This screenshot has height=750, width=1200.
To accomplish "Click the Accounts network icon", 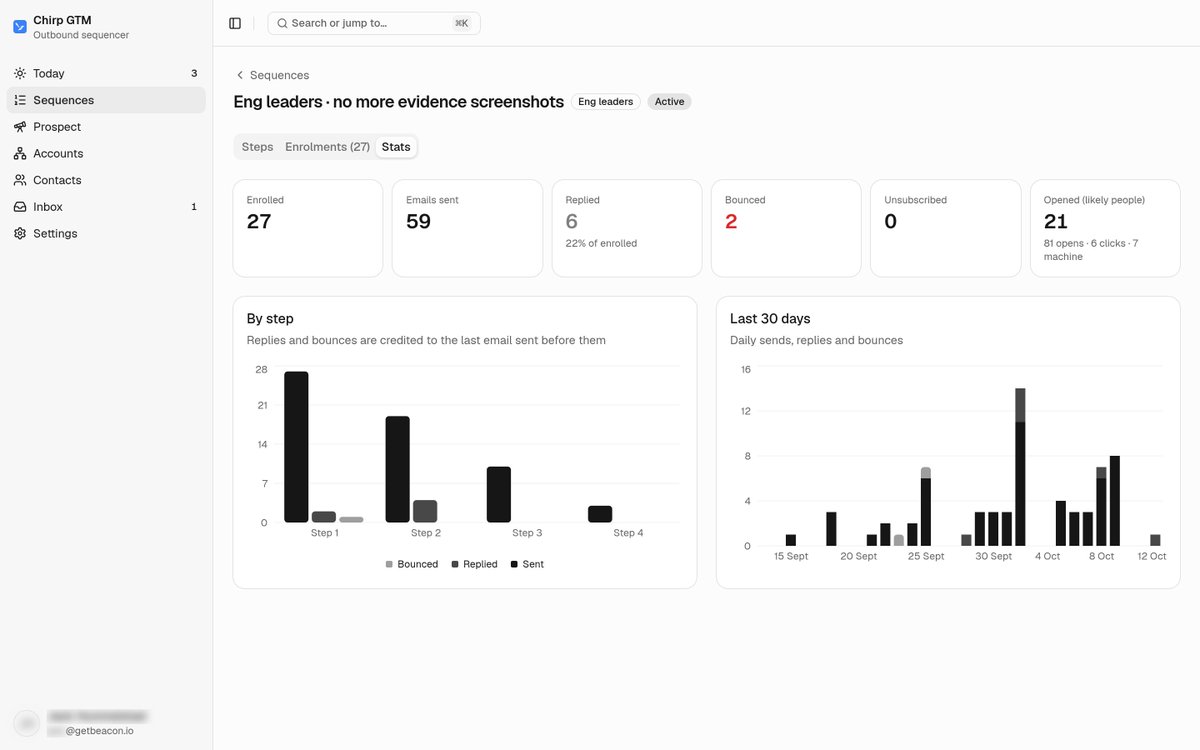I will click(x=20, y=153).
